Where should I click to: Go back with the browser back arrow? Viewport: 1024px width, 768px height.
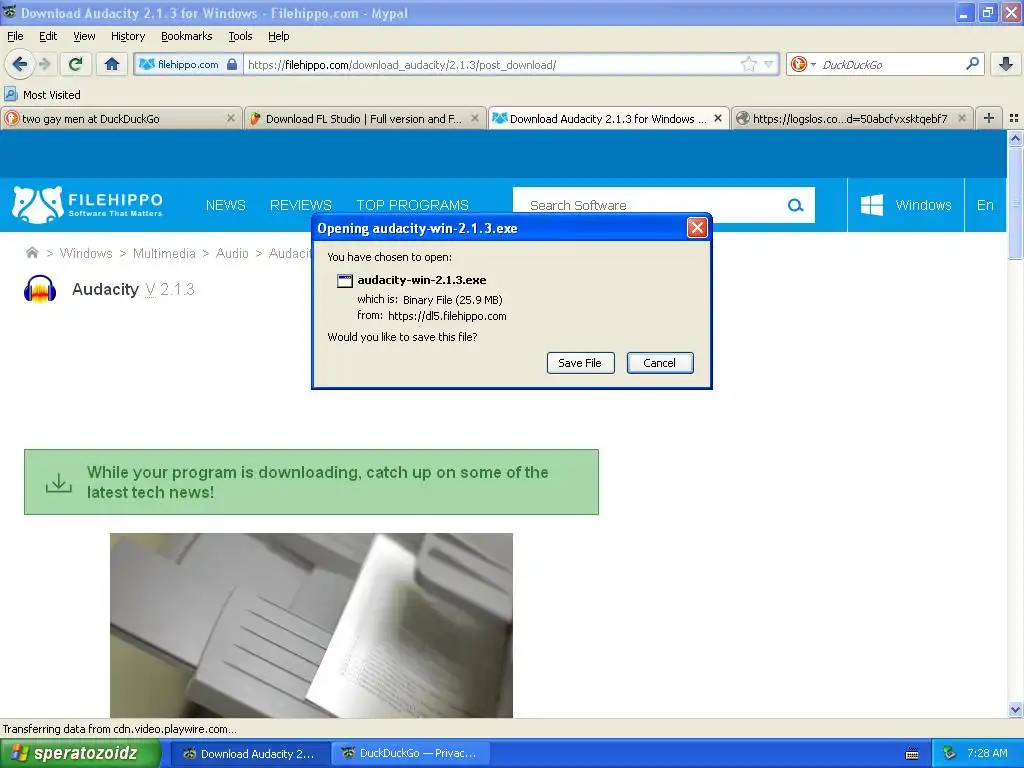tap(20, 64)
